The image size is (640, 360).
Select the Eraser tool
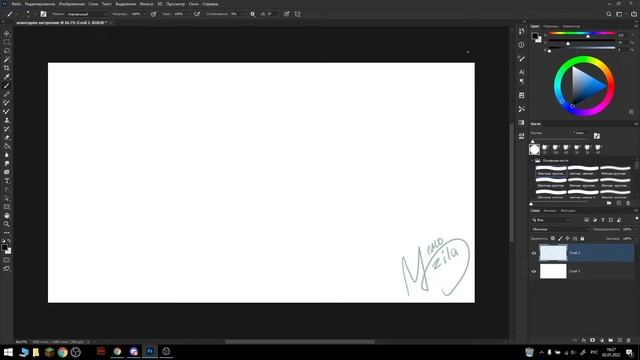tap(7, 138)
